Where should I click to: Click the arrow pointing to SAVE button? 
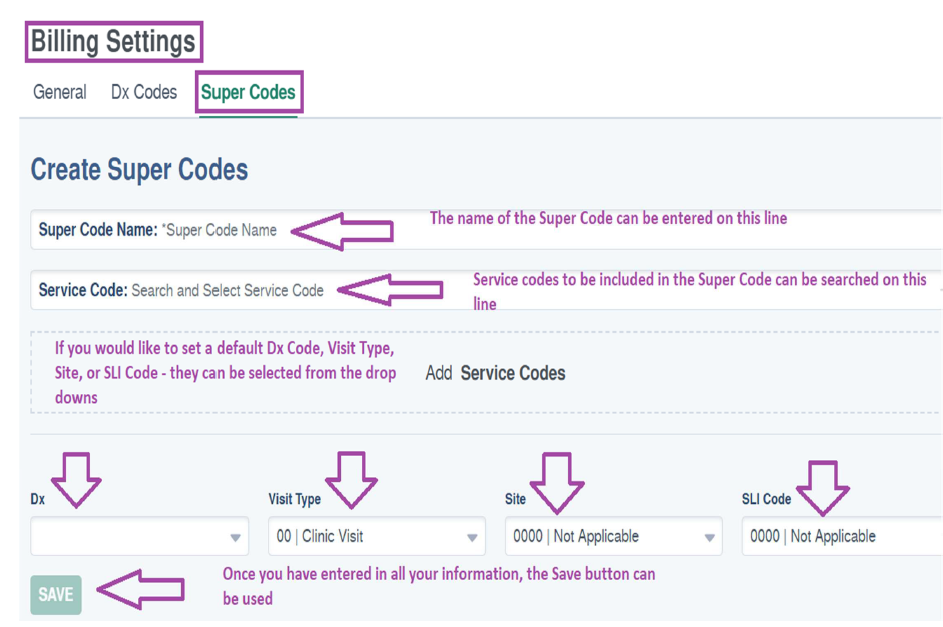tap(141, 589)
